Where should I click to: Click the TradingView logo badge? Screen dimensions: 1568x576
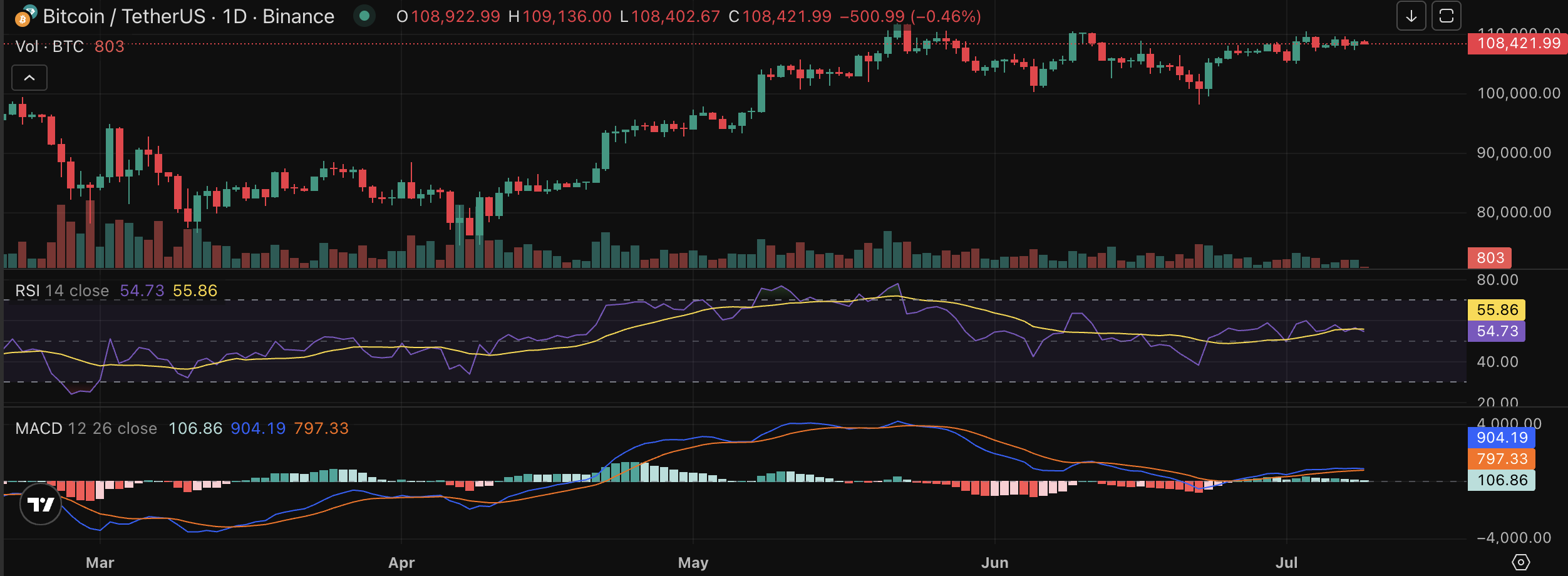click(x=41, y=504)
